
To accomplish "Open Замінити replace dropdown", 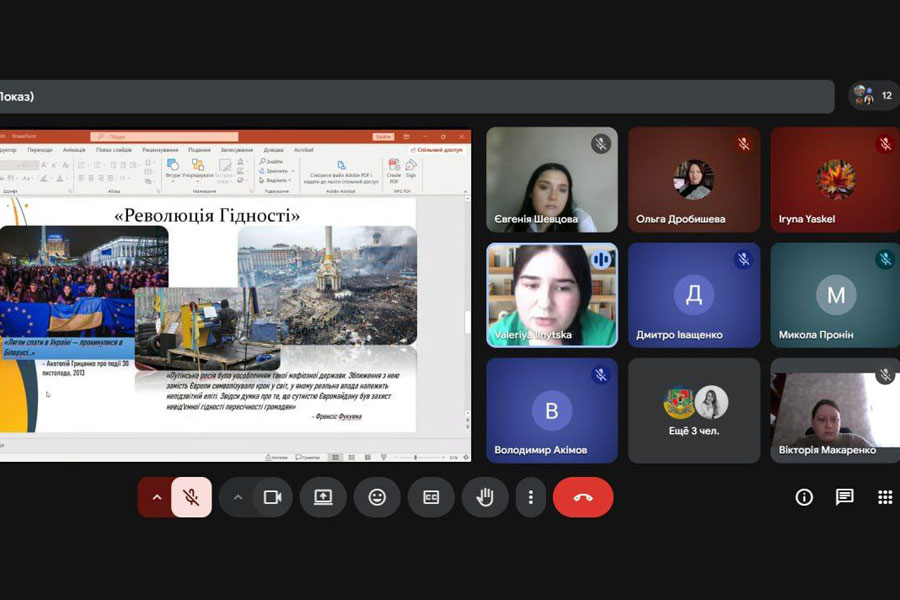I will [276, 171].
